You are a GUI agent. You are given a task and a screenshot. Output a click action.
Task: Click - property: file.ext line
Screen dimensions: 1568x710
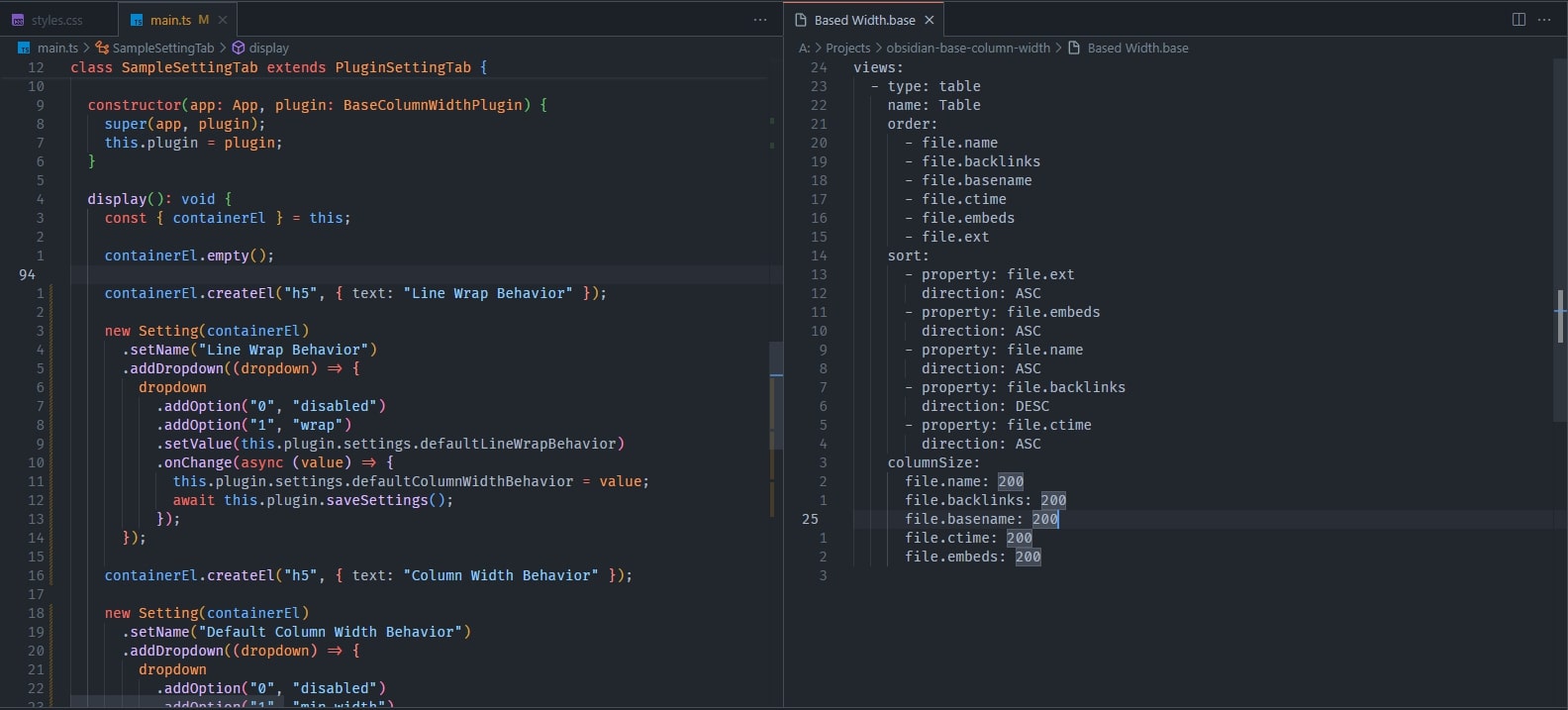pyautogui.click(x=989, y=274)
